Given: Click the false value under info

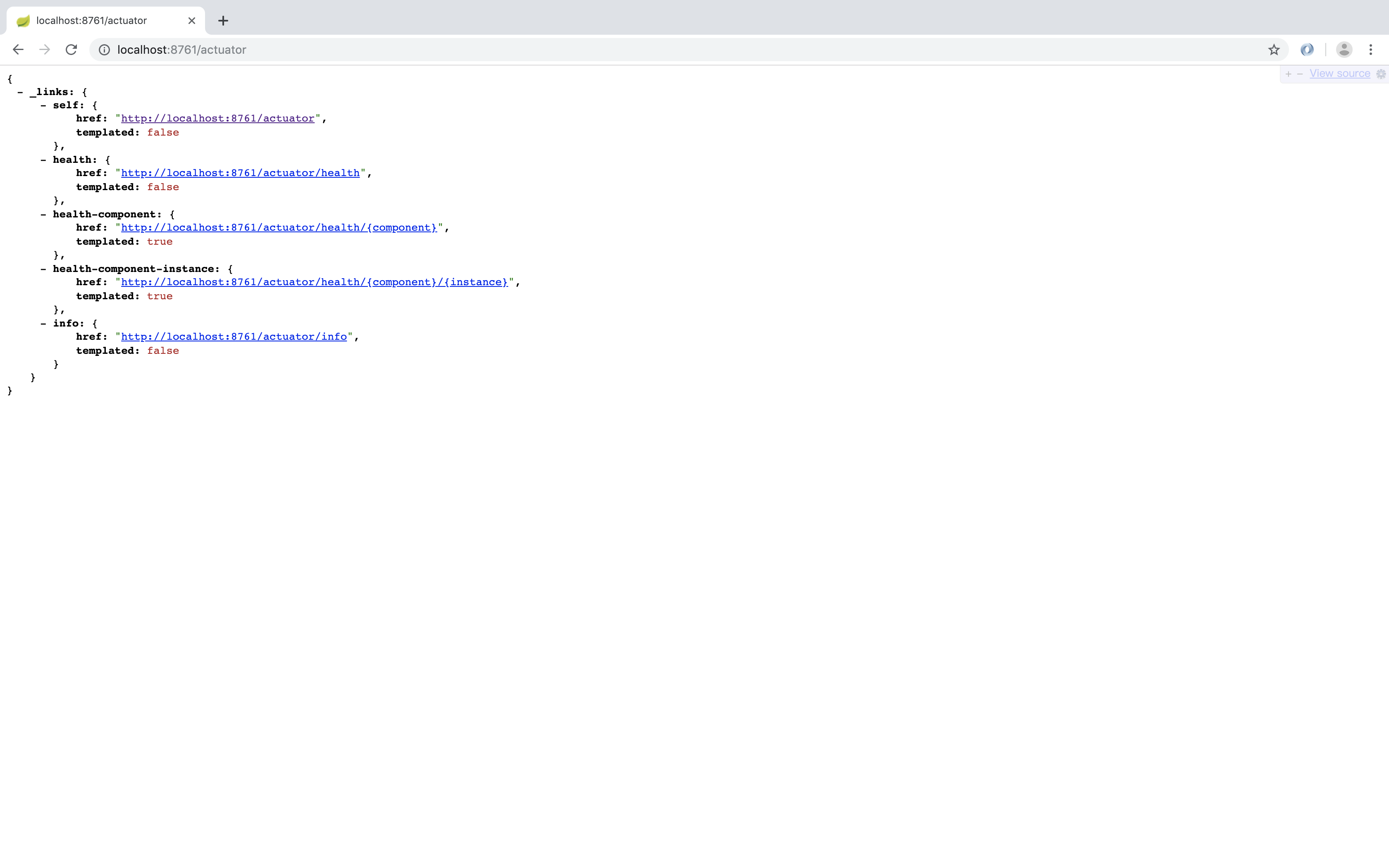Looking at the screenshot, I should (x=163, y=351).
